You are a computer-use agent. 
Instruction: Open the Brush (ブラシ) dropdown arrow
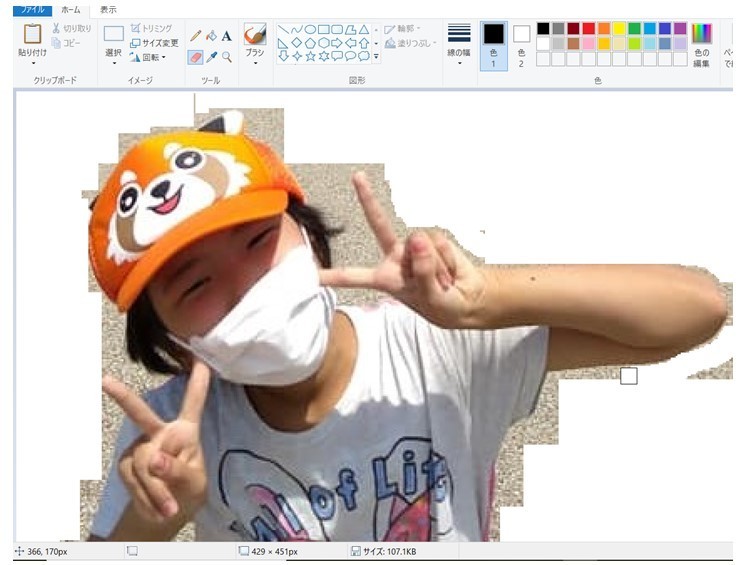click(255, 63)
